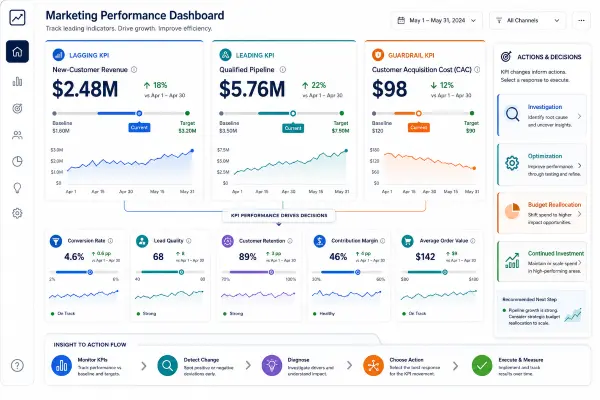
Task: Open the settings gear sidebar icon
Action: tap(17, 213)
